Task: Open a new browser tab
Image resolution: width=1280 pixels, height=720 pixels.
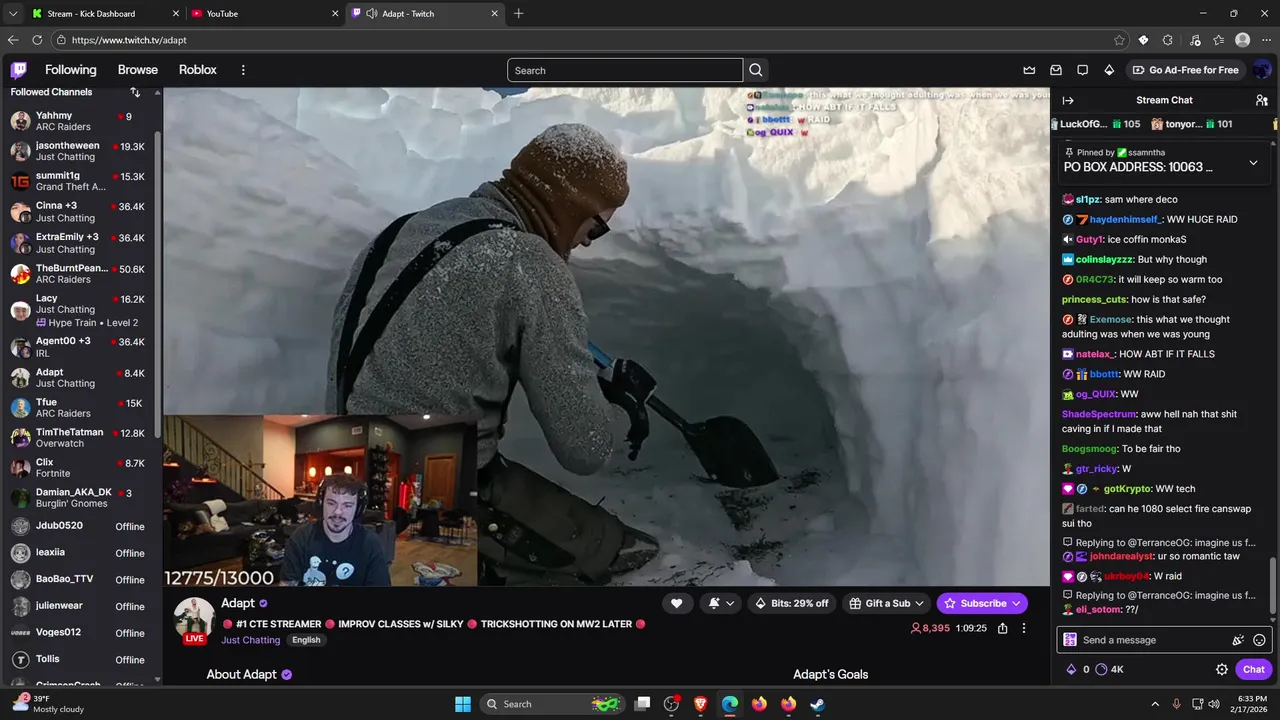Action: [518, 14]
